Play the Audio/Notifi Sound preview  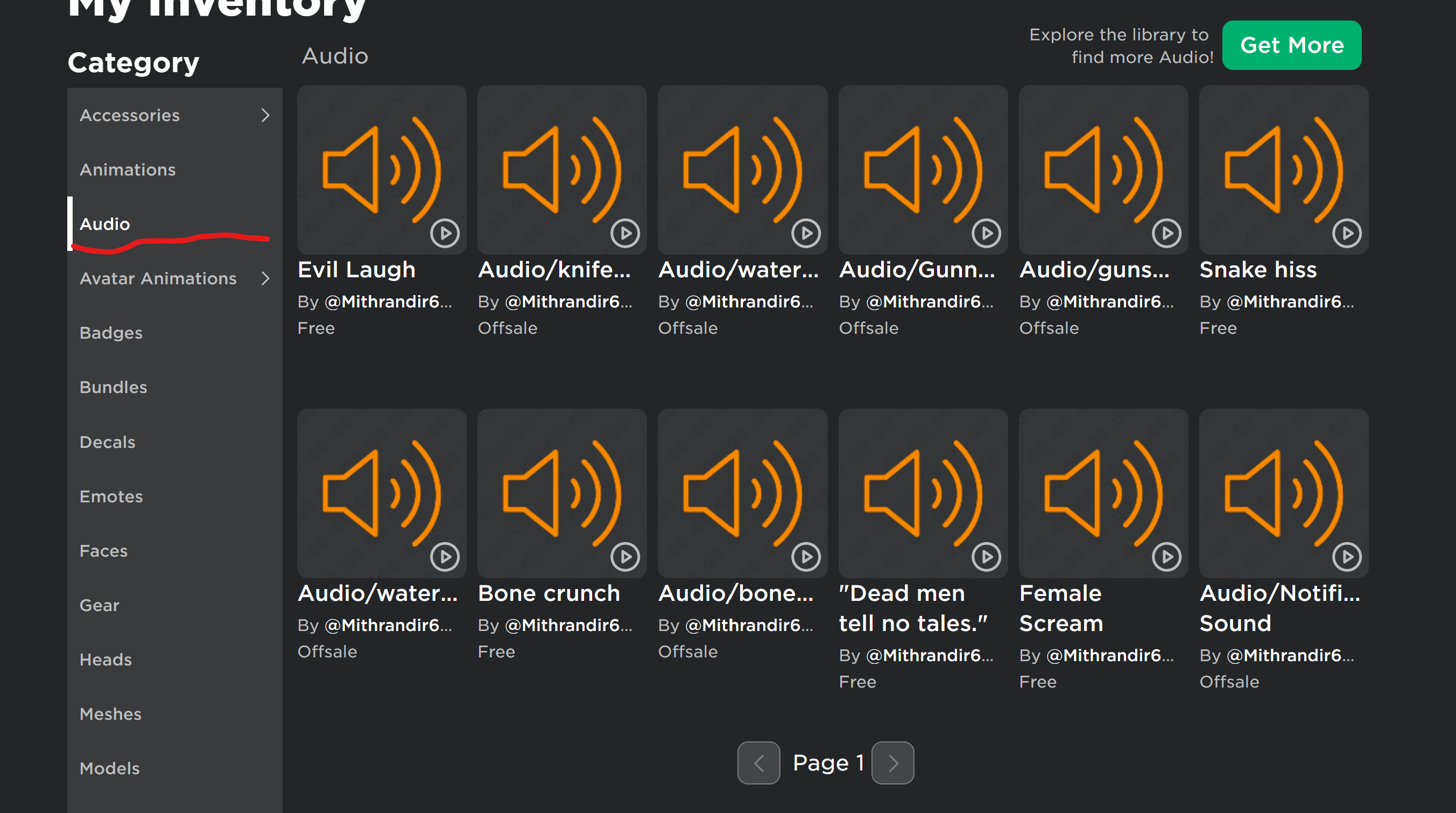coord(1347,557)
